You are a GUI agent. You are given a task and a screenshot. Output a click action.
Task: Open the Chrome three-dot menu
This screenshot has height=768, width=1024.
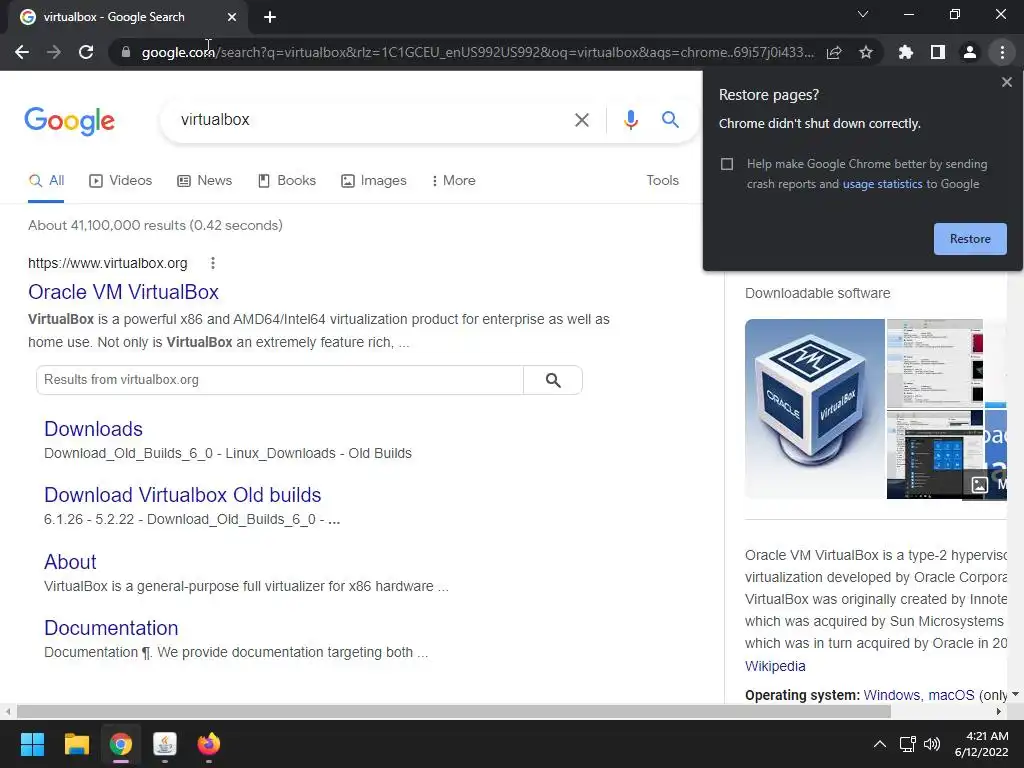[1002, 52]
